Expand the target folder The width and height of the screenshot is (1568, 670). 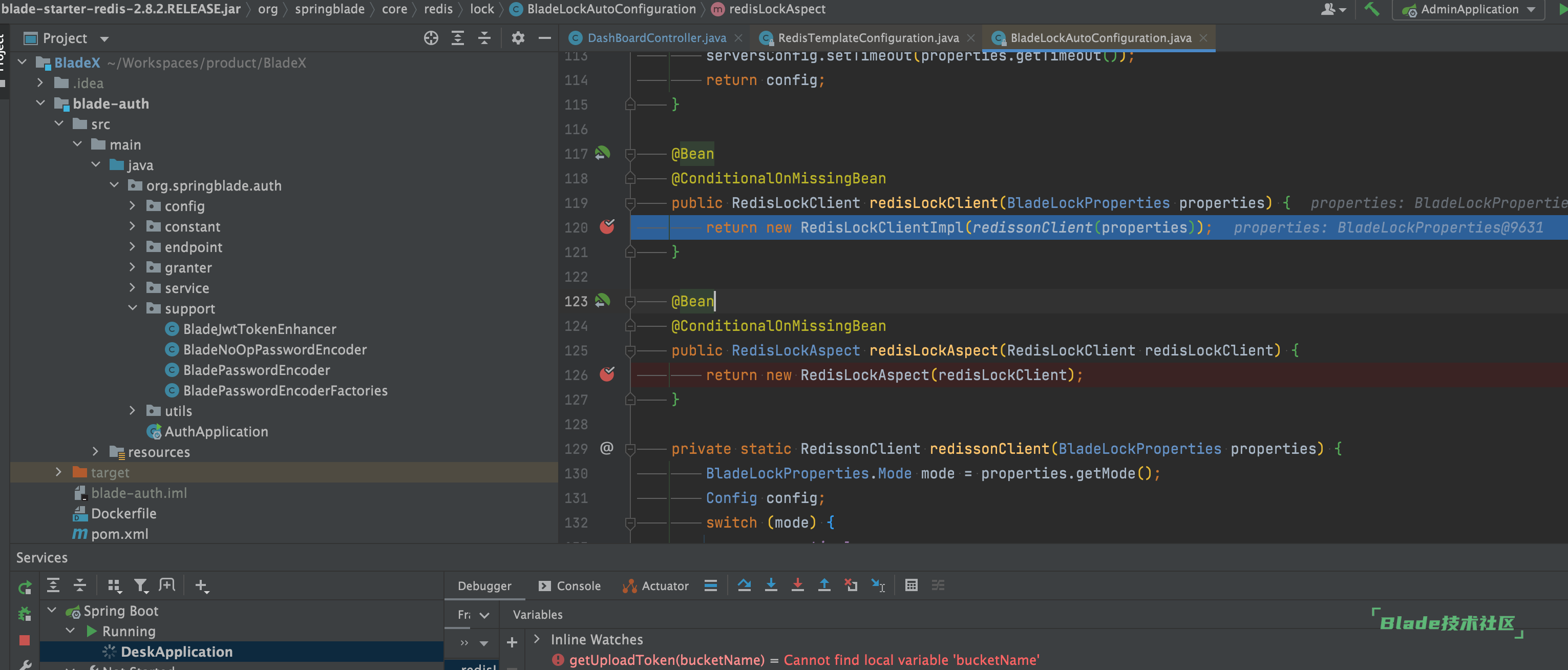[58, 472]
